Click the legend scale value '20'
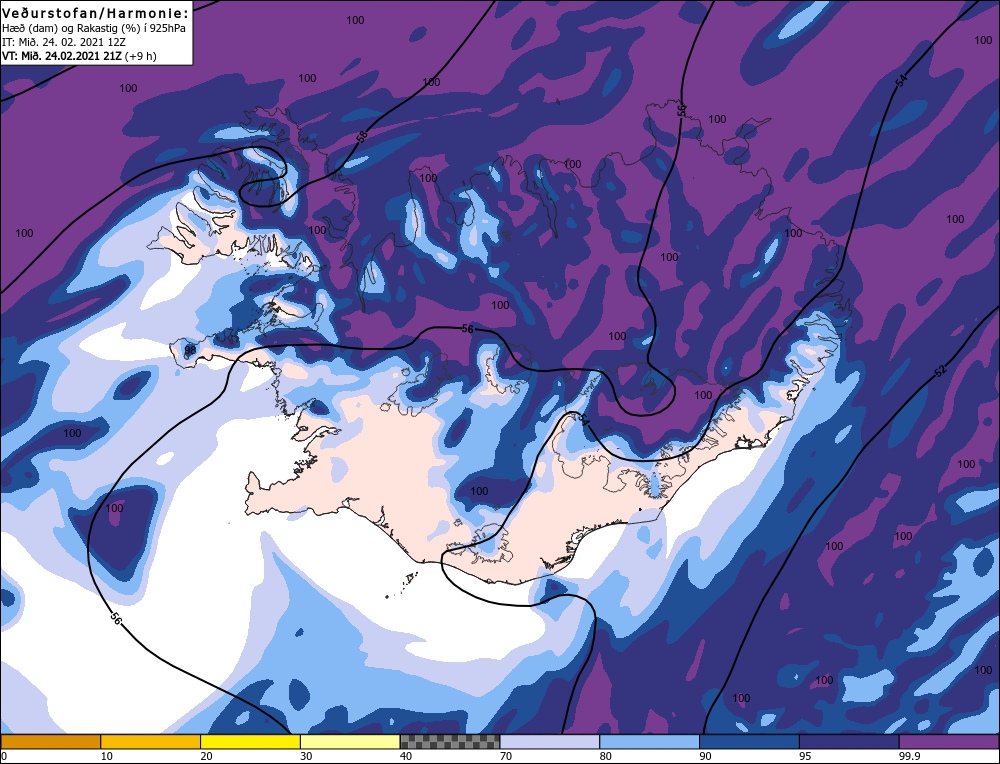The image size is (1000, 764). [x=207, y=756]
